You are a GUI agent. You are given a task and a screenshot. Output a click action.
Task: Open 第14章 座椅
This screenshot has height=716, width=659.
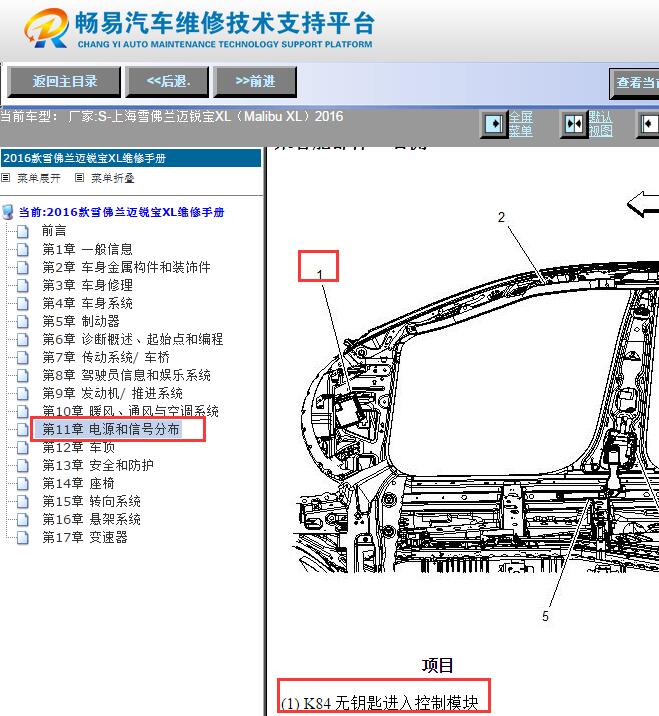[78, 484]
